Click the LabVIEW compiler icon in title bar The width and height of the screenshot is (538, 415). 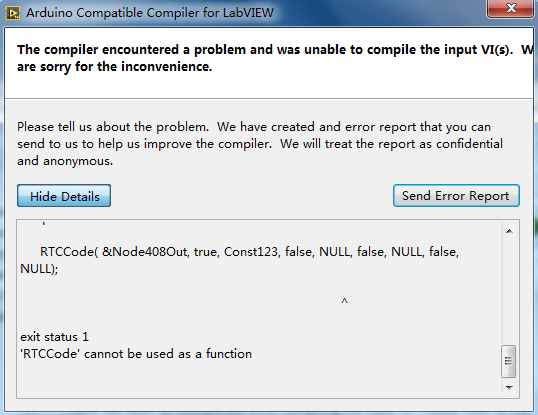13,13
